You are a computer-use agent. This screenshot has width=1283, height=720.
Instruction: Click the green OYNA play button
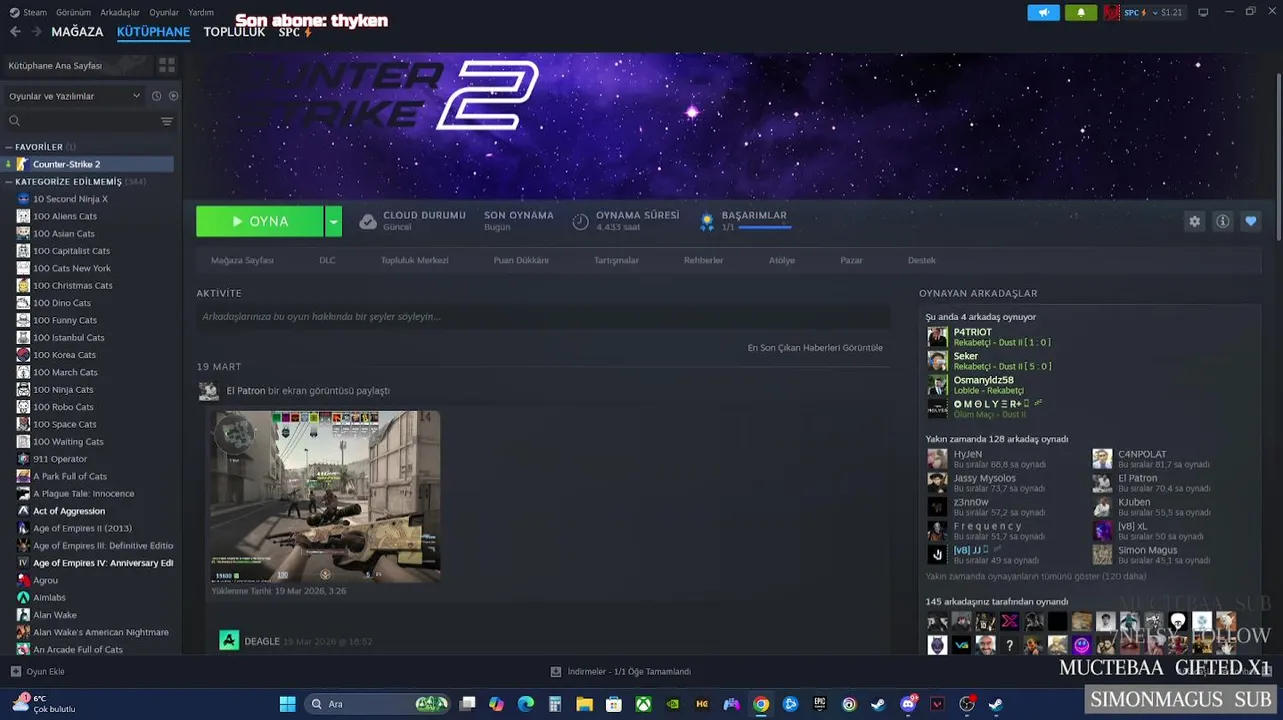(260, 221)
